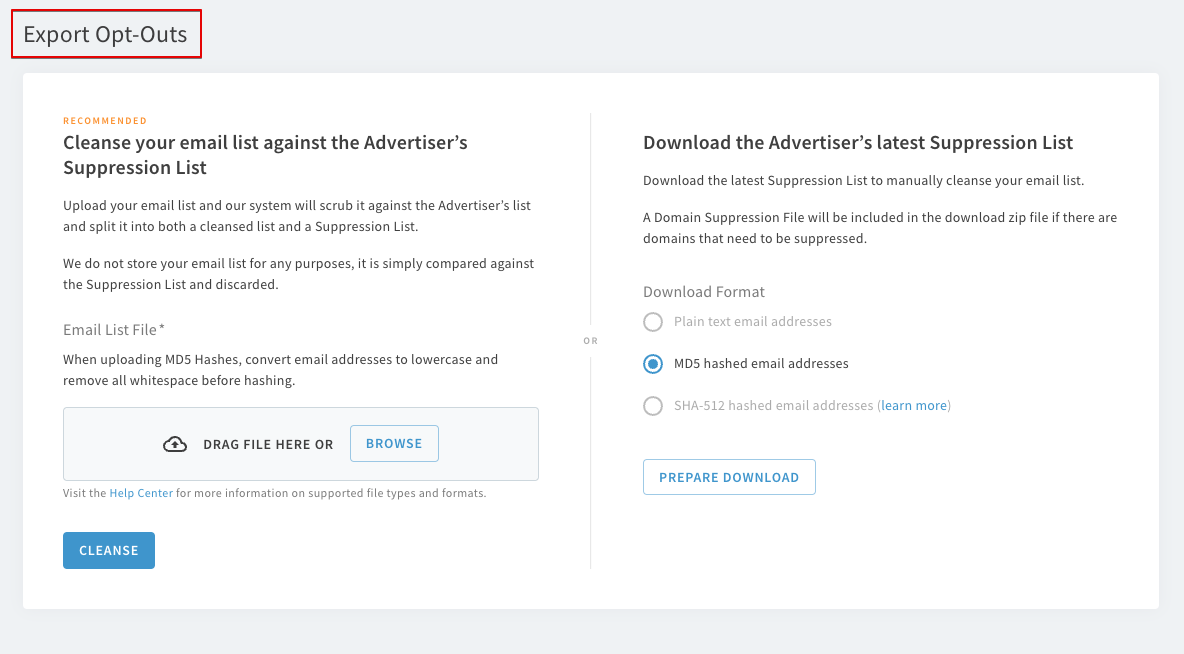Click the cloud upload icon

tap(175, 443)
